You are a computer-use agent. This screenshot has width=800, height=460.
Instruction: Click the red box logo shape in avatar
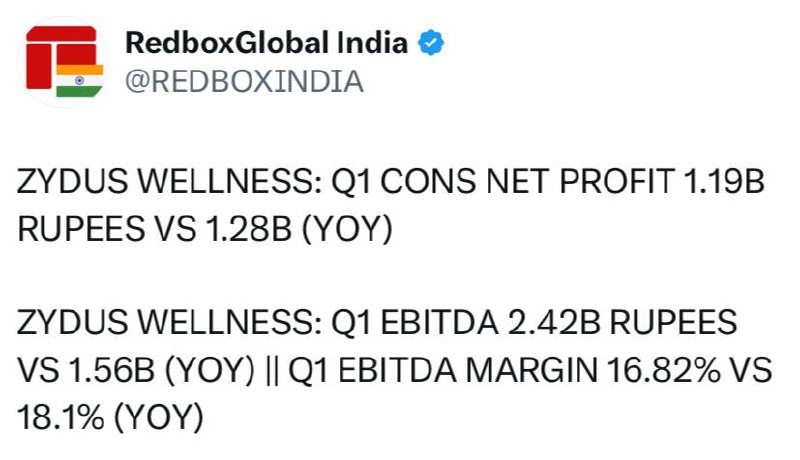pos(61,56)
